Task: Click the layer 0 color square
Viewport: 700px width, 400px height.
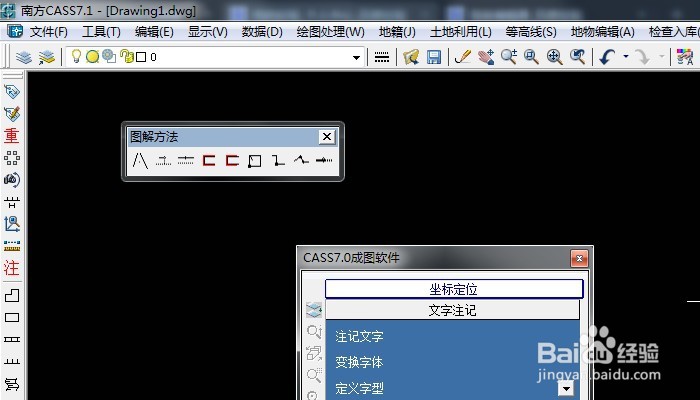Action: [x=141, y=57]
